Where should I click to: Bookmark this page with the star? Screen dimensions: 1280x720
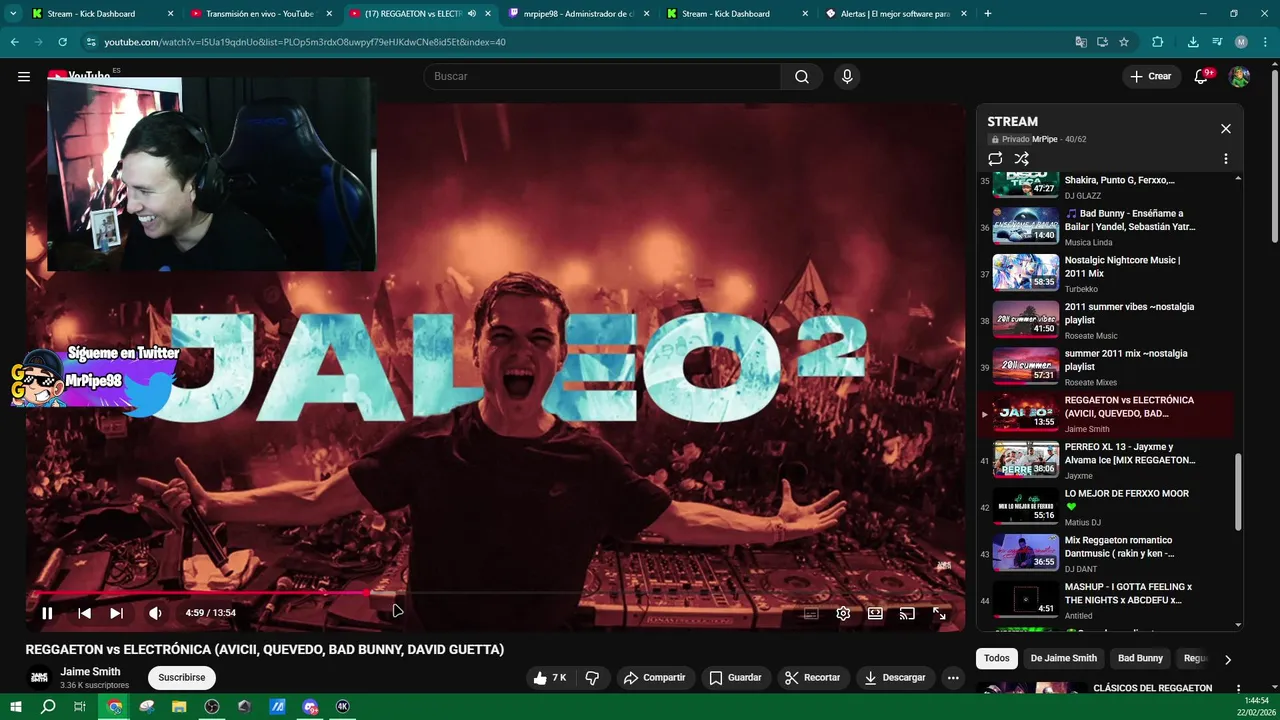[x=1124, y=42]
